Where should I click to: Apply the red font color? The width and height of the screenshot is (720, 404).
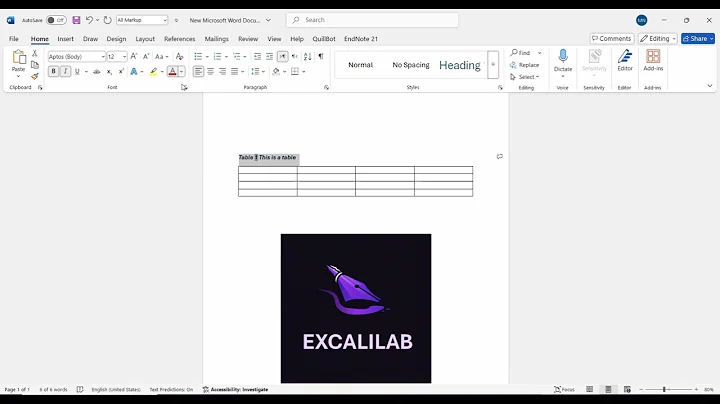tap(173, 72)
